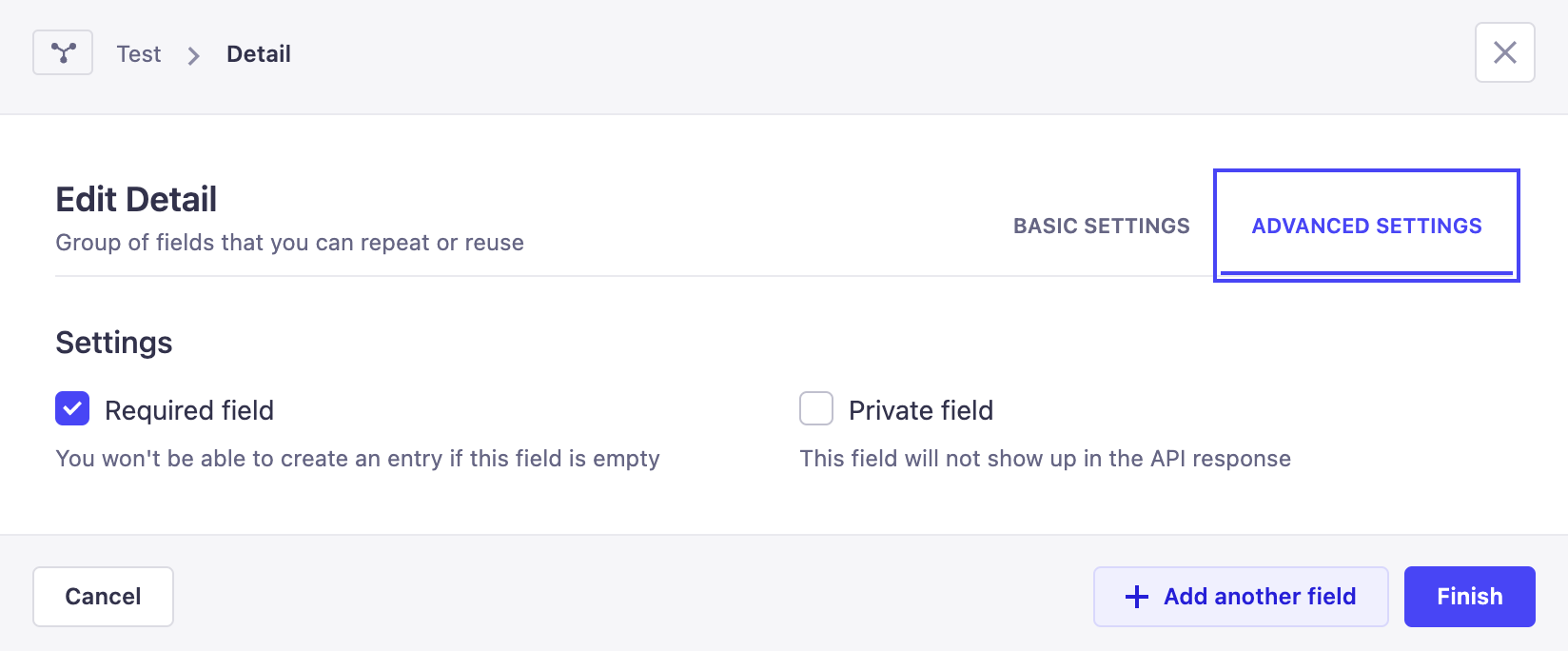
Task: Click the Settings section heading
Action: coord(113,343)
